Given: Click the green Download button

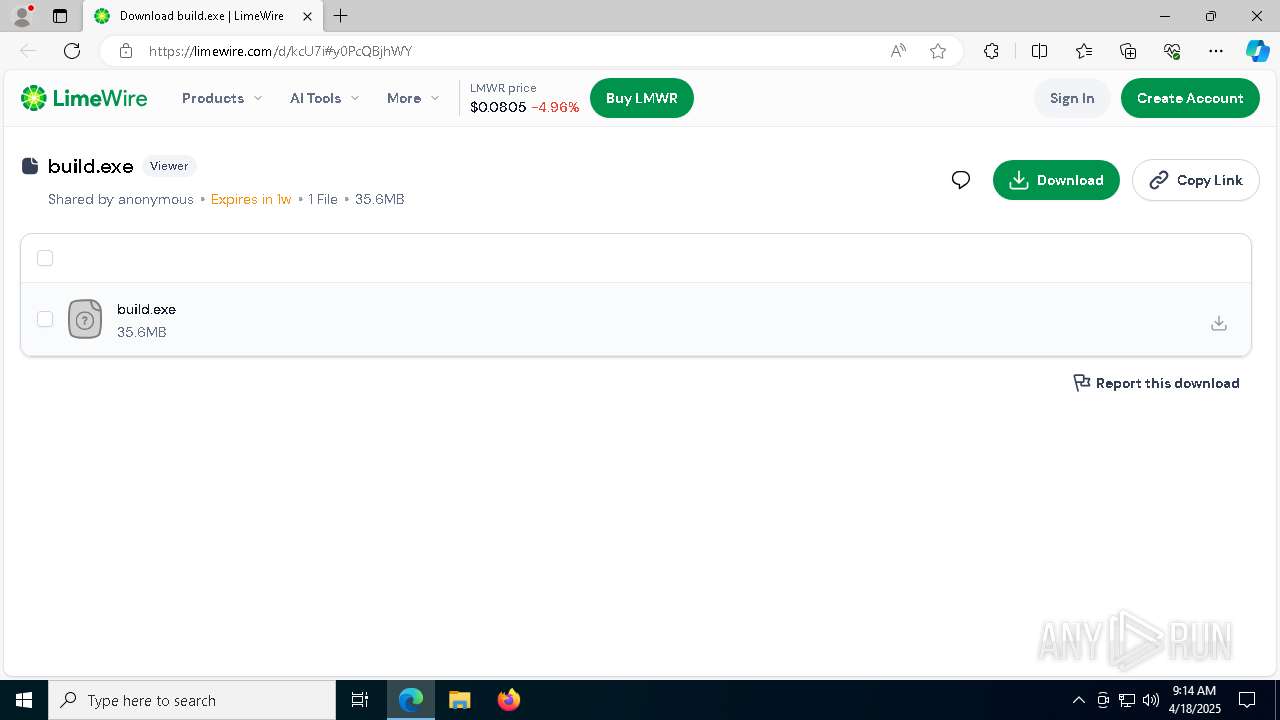Looking at the screenshot, I should pyautogui.click(x=1056, y=180).
